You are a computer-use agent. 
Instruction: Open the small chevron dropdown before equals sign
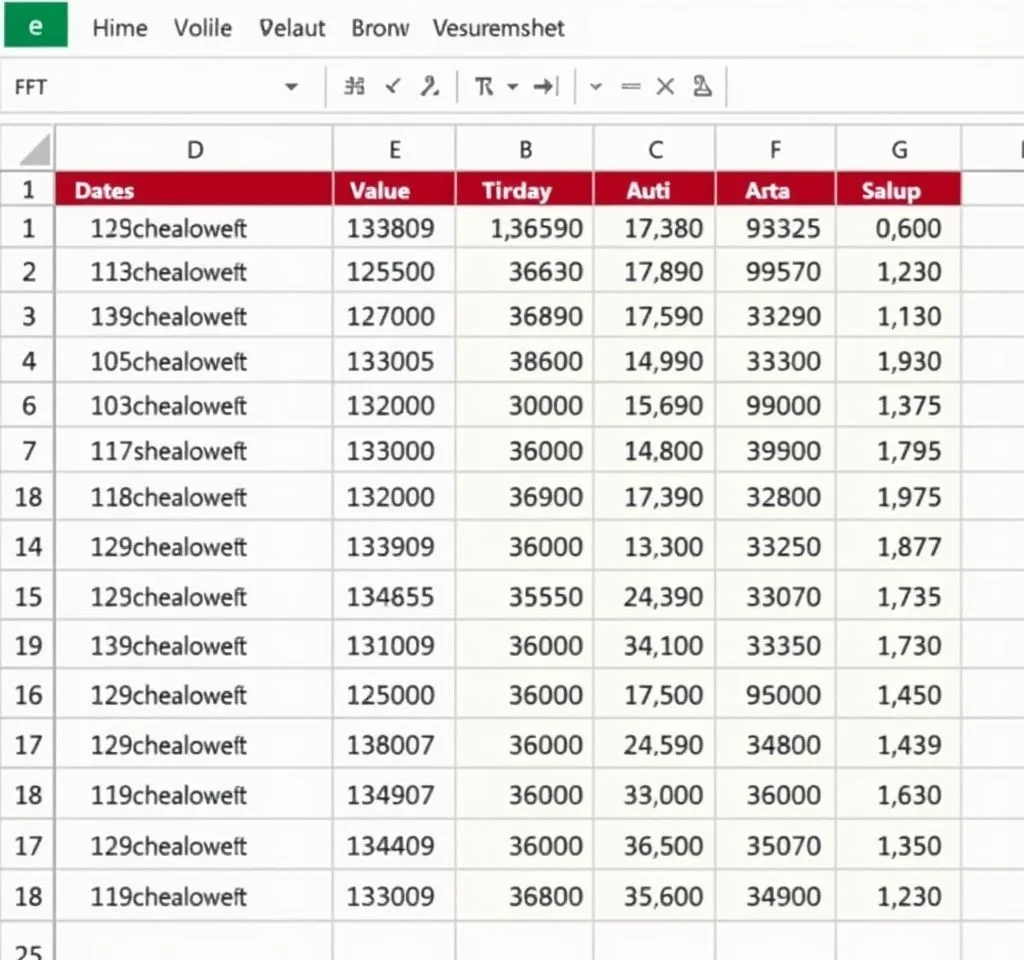(596, 87)
